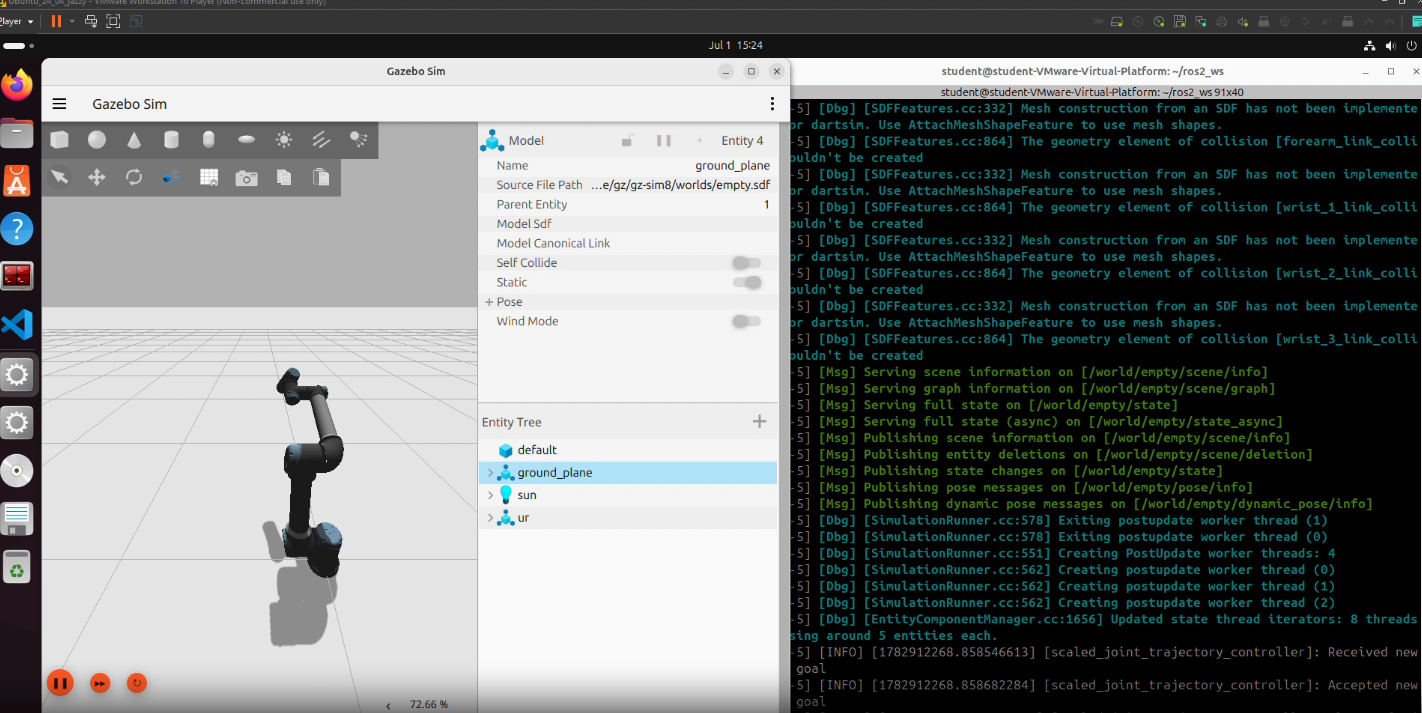Select the ground_plane entity row
This screenshot has height=713, width=1422.
(x=628, y=473)
